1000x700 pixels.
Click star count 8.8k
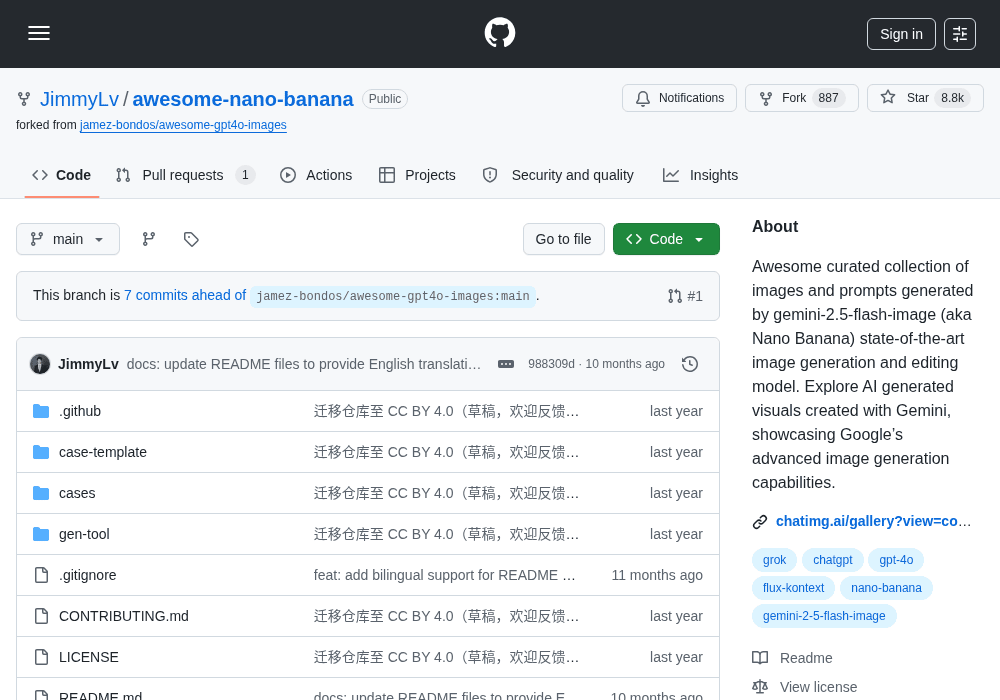point(952,98)
